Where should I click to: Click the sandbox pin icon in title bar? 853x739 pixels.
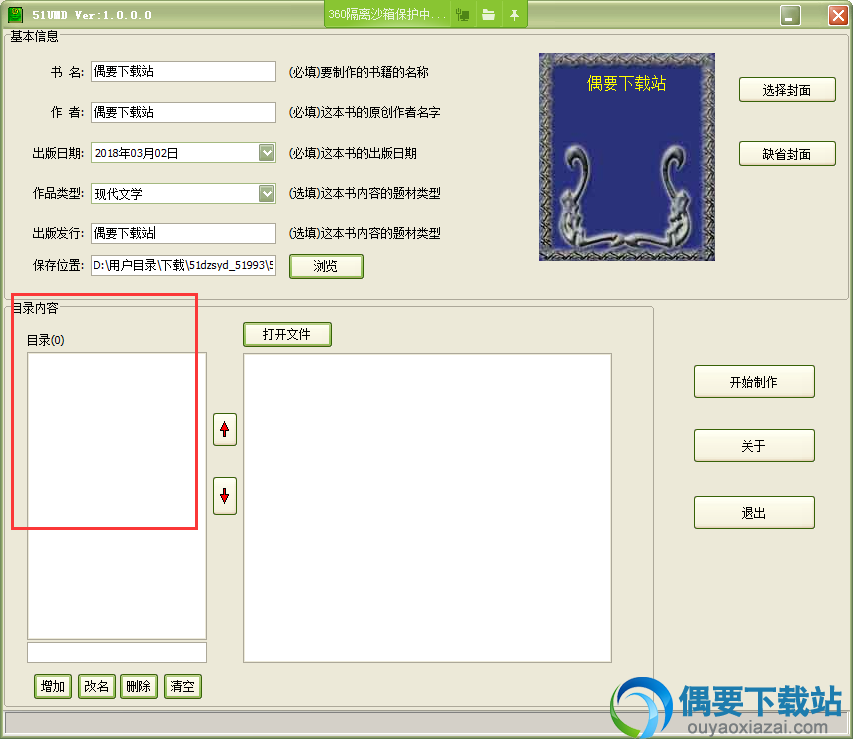(x=514, y=15)
